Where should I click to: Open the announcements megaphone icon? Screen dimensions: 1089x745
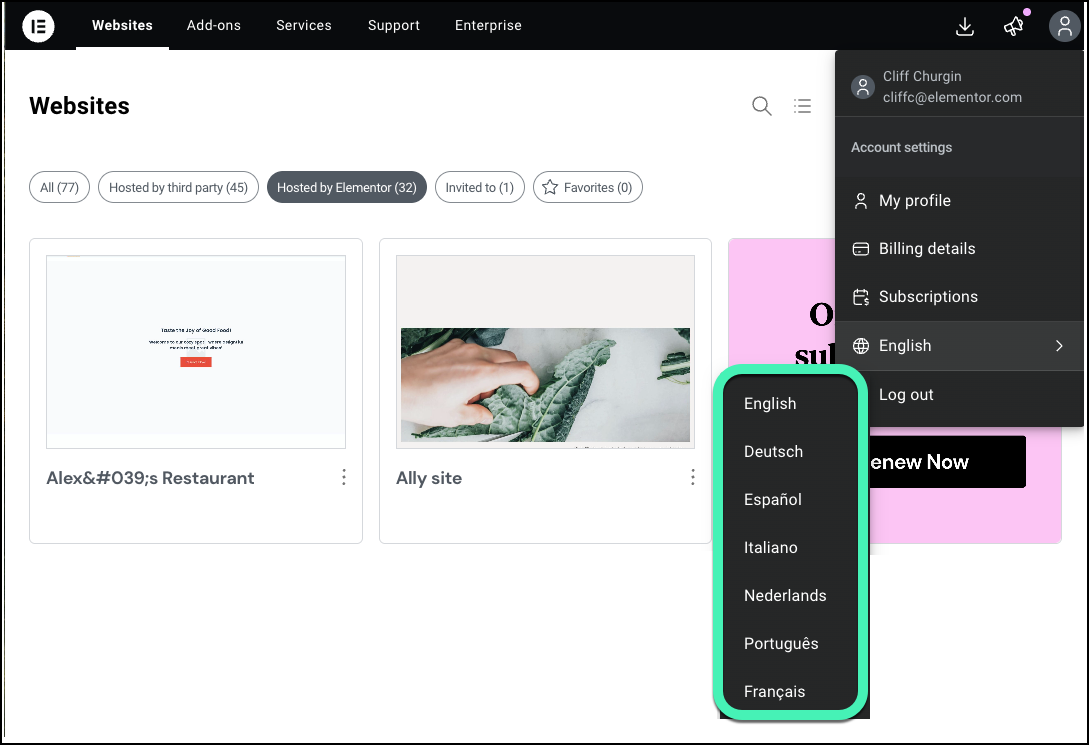1014,26
